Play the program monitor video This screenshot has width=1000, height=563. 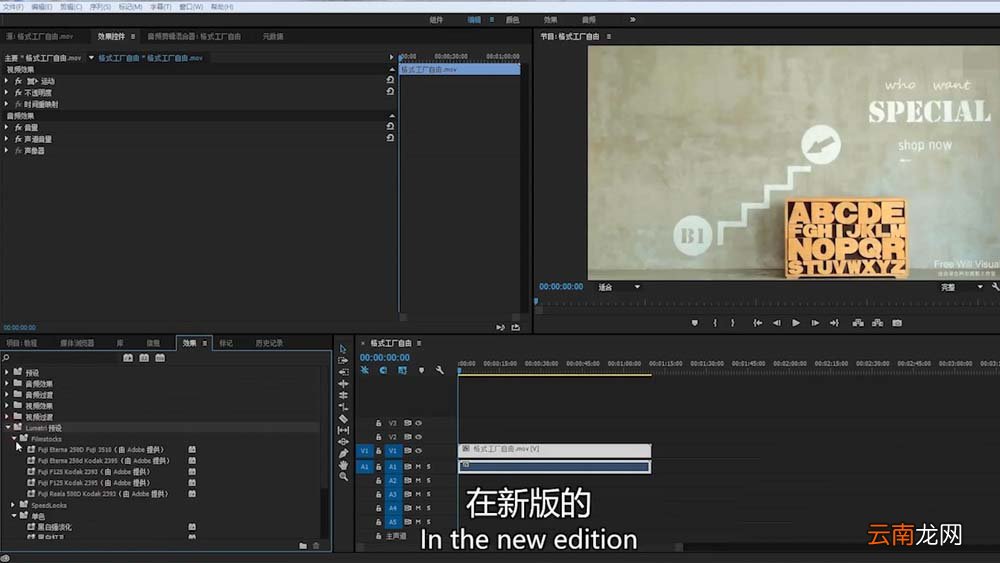pos(796,323)
